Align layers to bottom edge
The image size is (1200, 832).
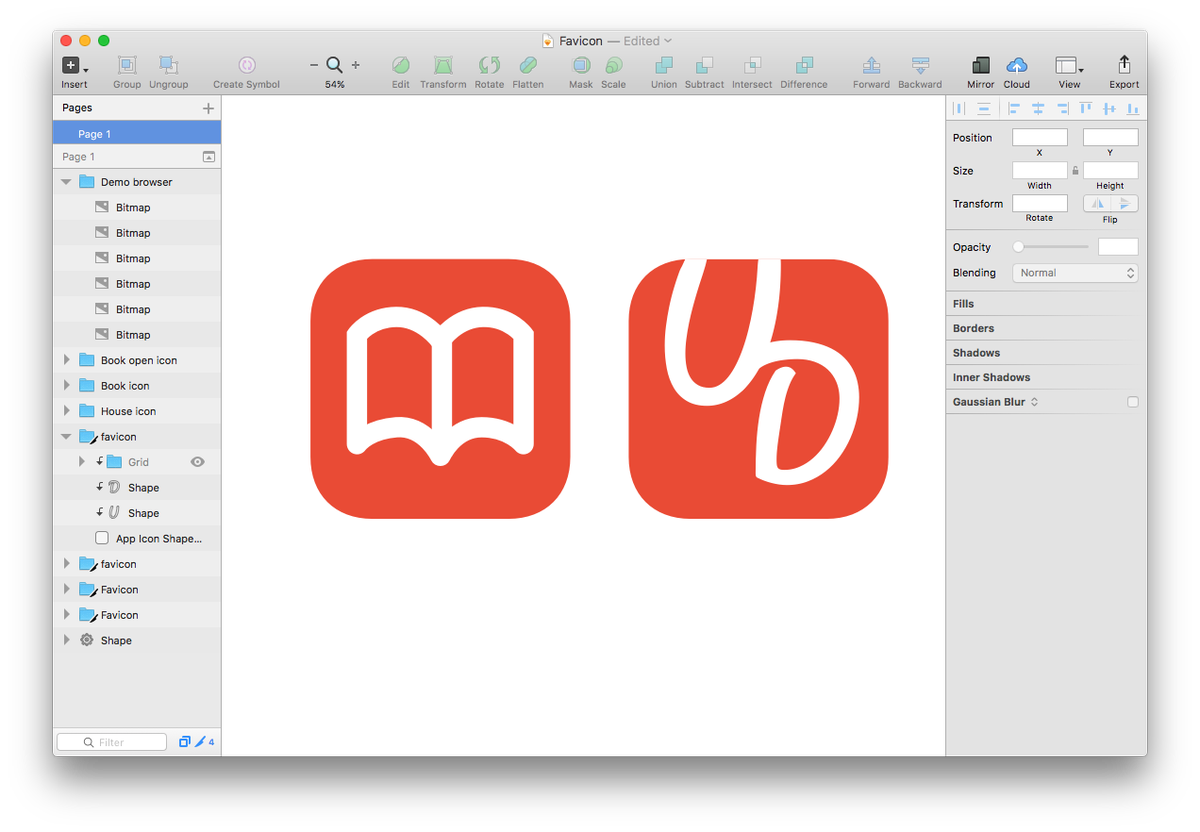pyautogui.click(x=1133, y=108)
